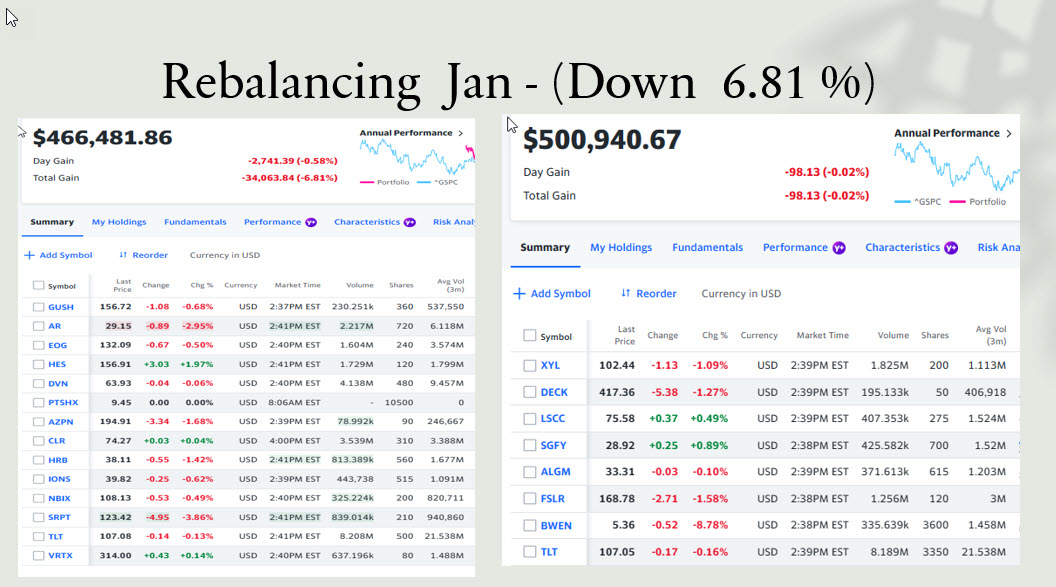Sort right table by Shares header
The width and height of the screenshot is (1056, 587).
coord(935,335)
